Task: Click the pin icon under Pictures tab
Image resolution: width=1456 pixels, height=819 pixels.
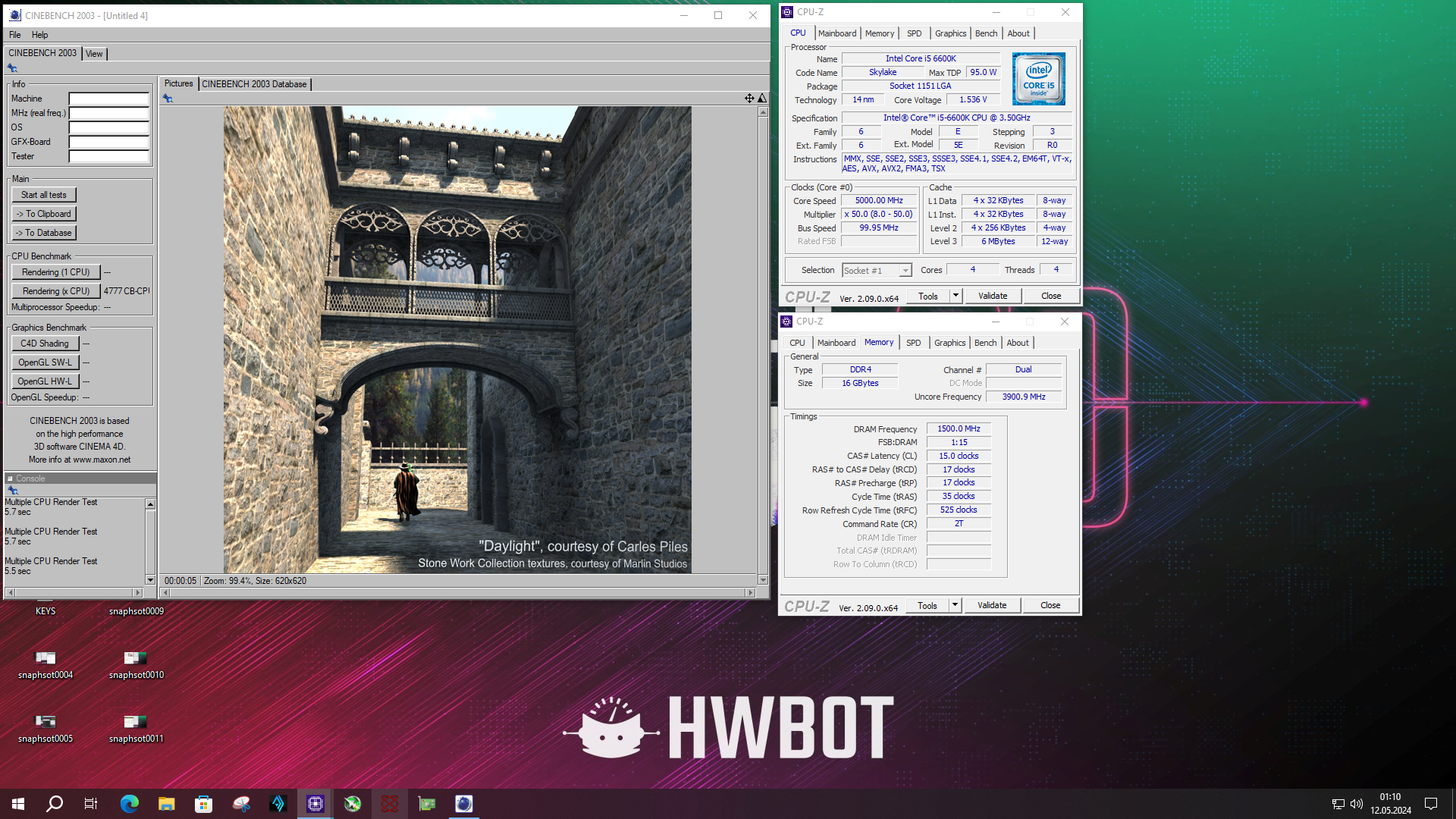Action: pos(168,99)
